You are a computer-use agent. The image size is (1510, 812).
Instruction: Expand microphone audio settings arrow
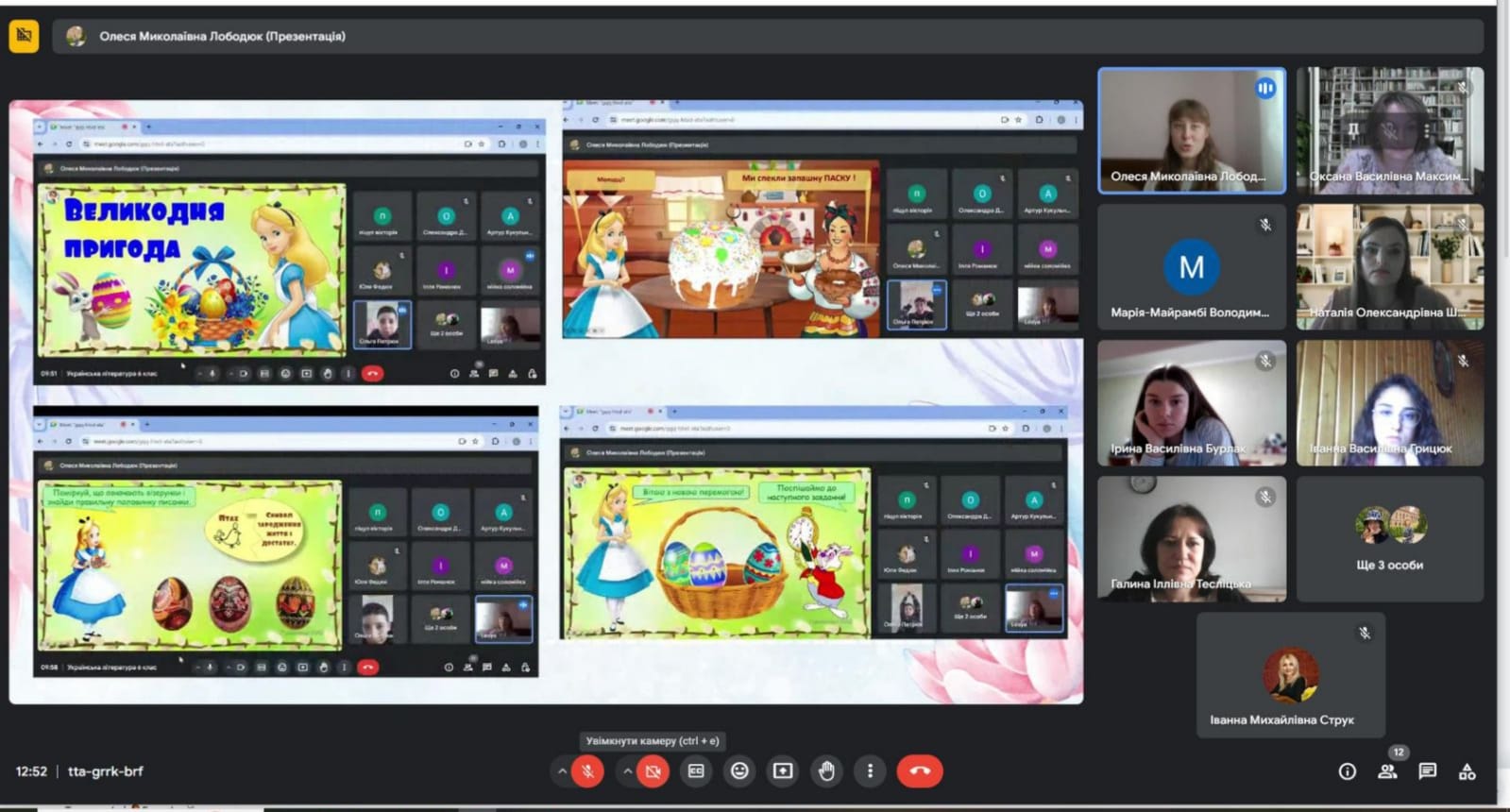[562, 771]
